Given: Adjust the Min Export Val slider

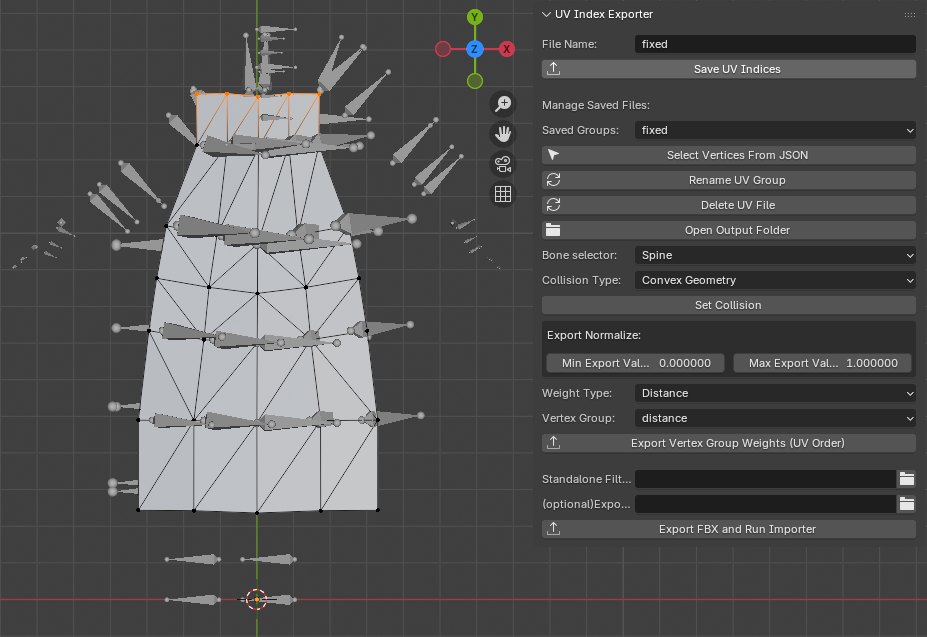Looking at the screenshot, I should (634, 363).
